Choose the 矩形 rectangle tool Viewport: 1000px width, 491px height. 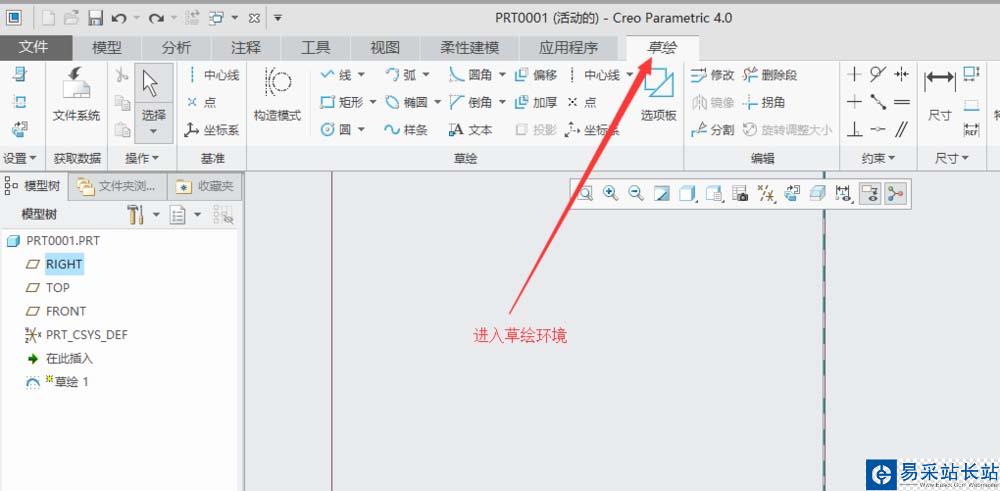coord(342,102)
